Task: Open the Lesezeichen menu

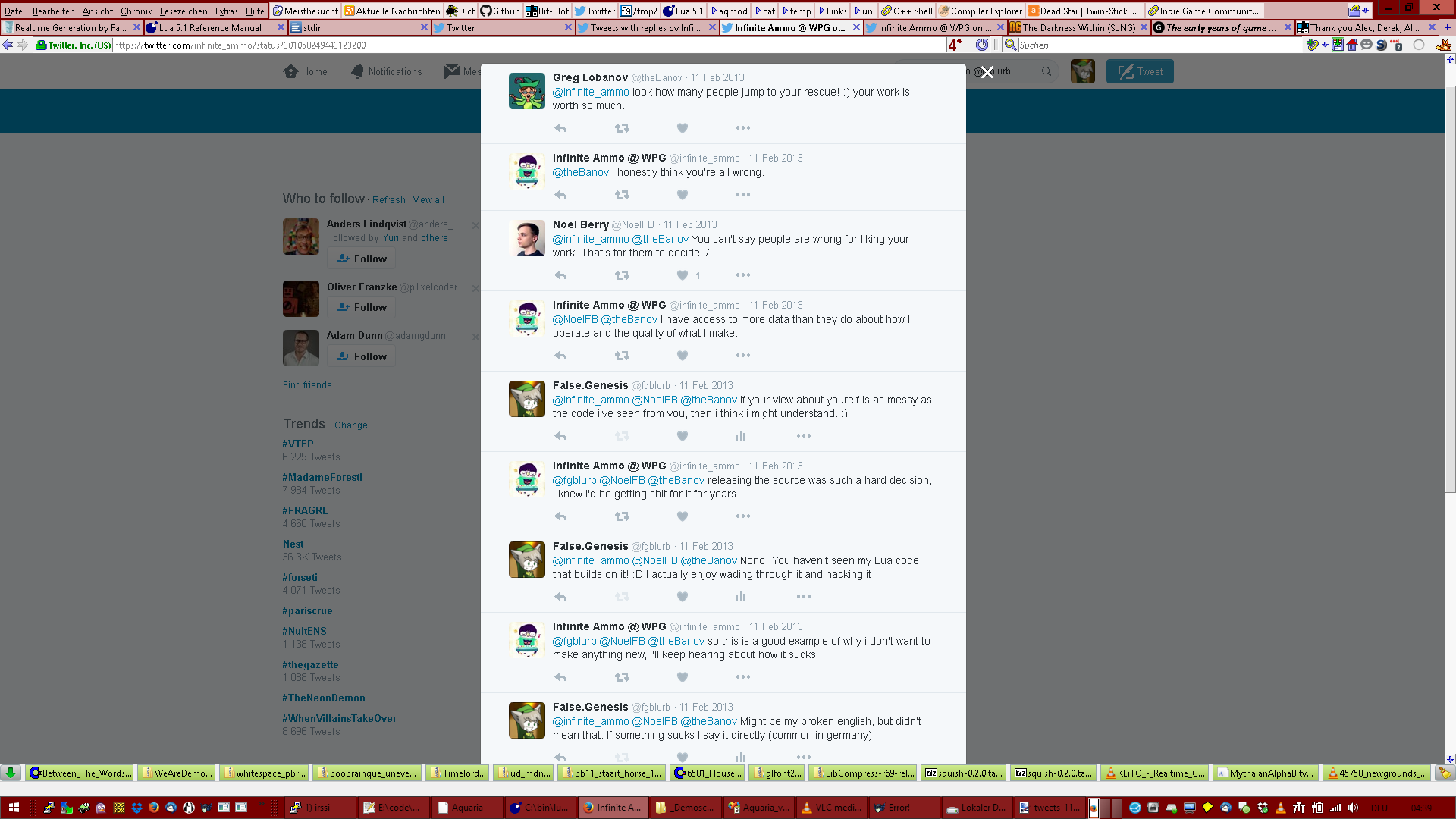Action: pos(184,11)
